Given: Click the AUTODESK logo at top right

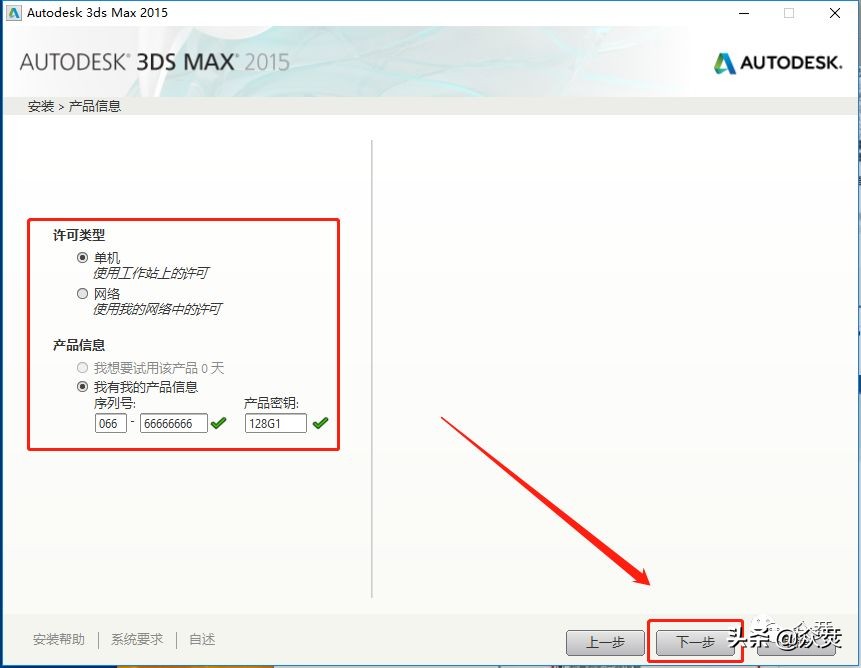Looking at the screenshot, I should (778, 61).
